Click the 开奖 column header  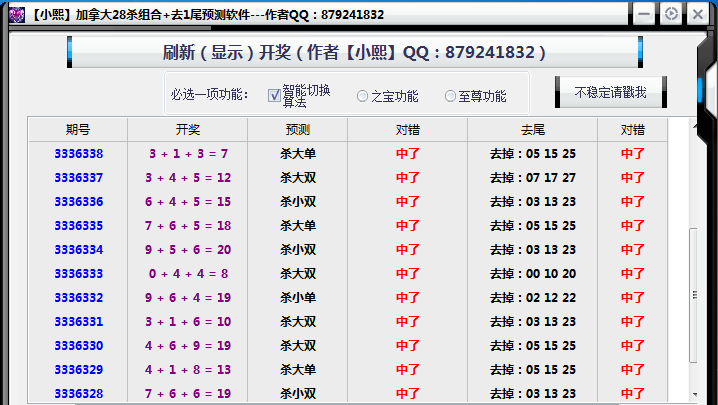(187, 130)
